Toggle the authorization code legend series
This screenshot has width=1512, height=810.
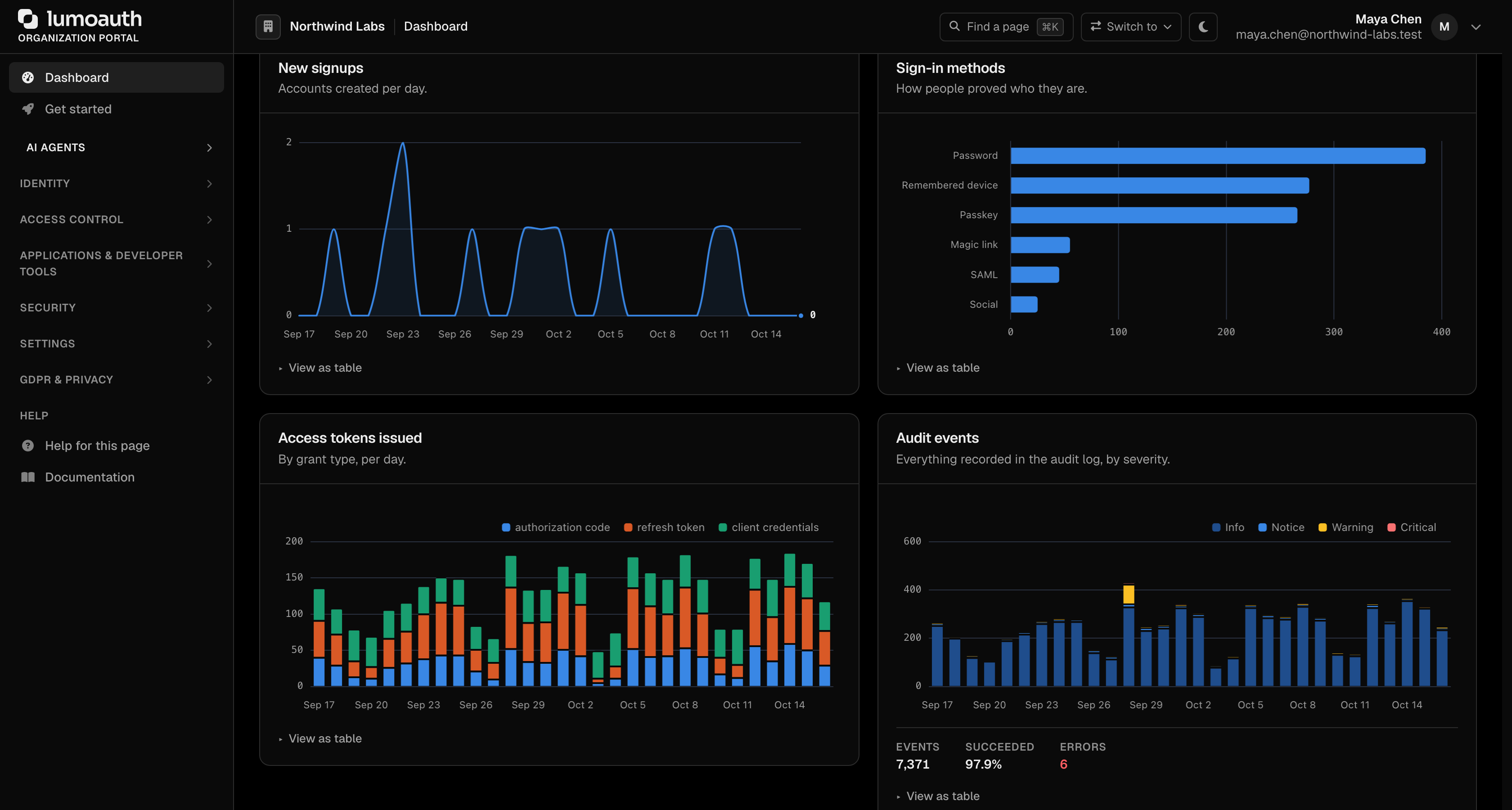pyautogui.click(x=556, y=527)
